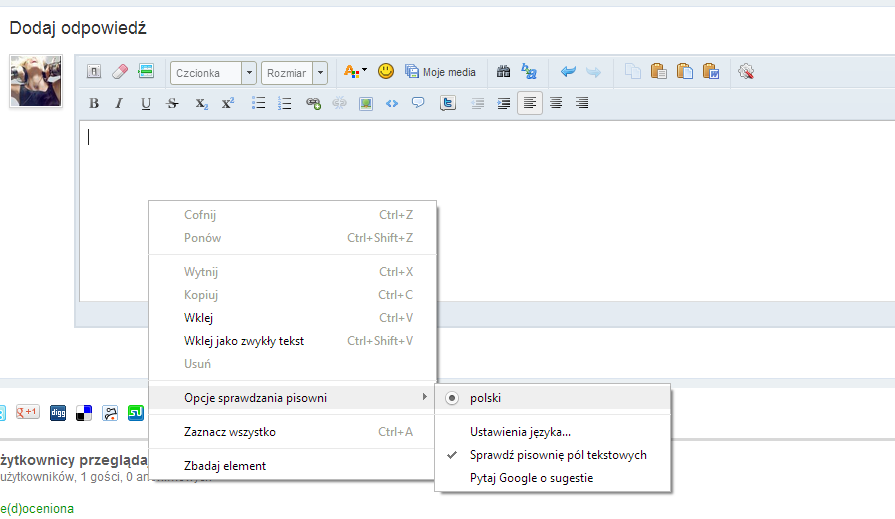Toggle Sprawdź pisownię pól tekstowych

tap(558, 455)
